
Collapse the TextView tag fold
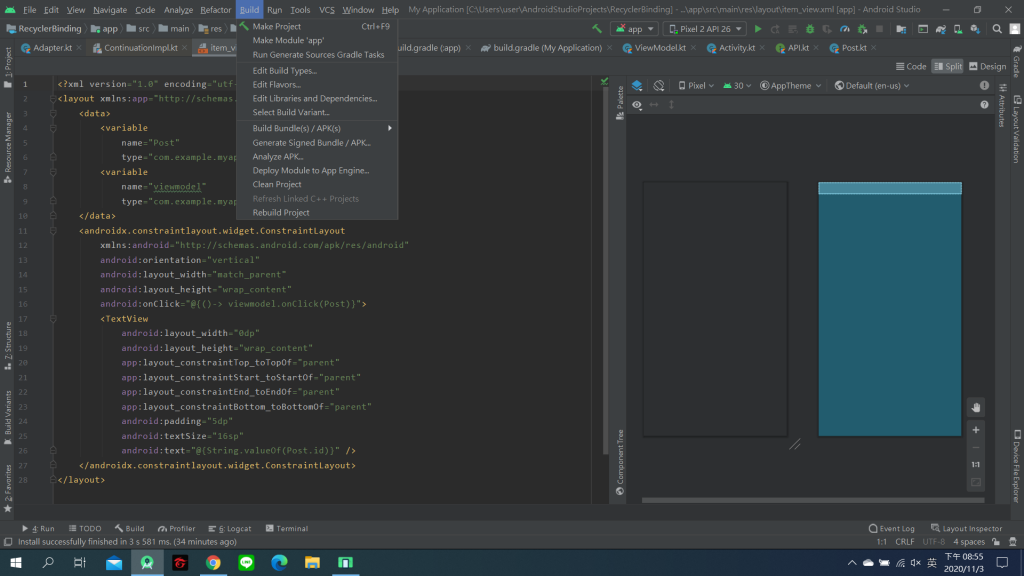pyautogui.click(x=53, y=319)
